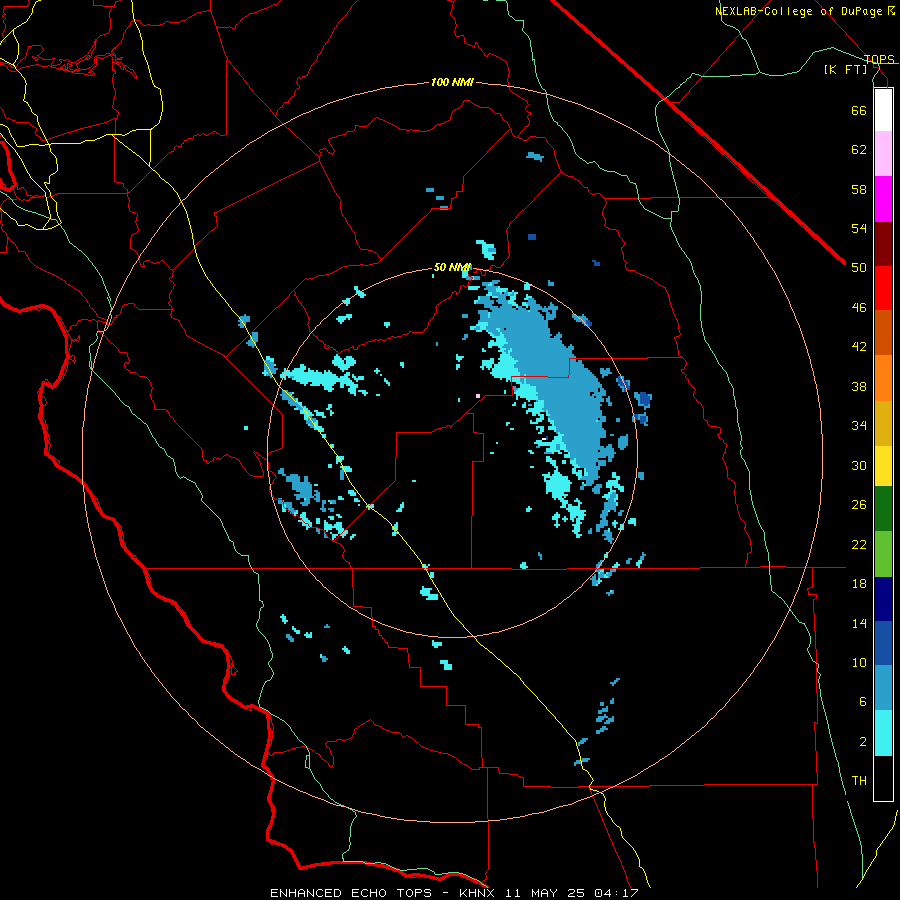Click the 'TH' legend label
Viewport: 900px width, 900px height.
point(859,781)
